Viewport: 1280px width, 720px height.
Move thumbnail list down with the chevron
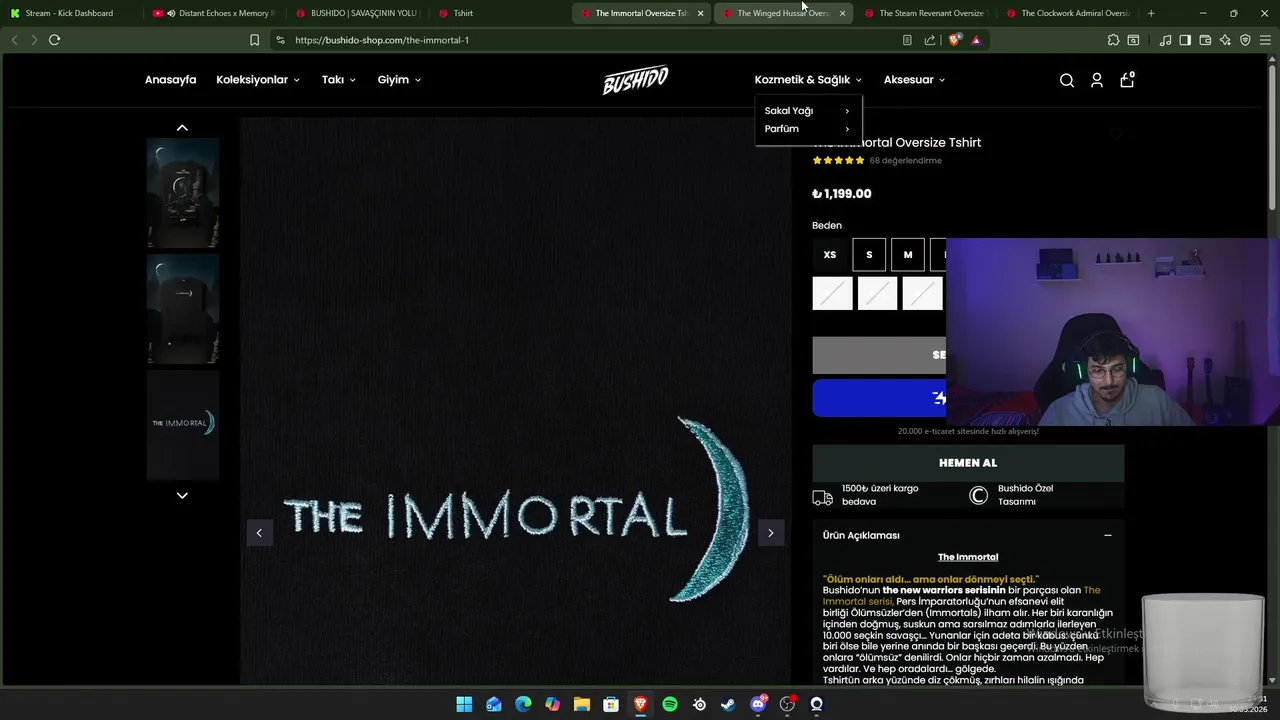pos(182,495)
